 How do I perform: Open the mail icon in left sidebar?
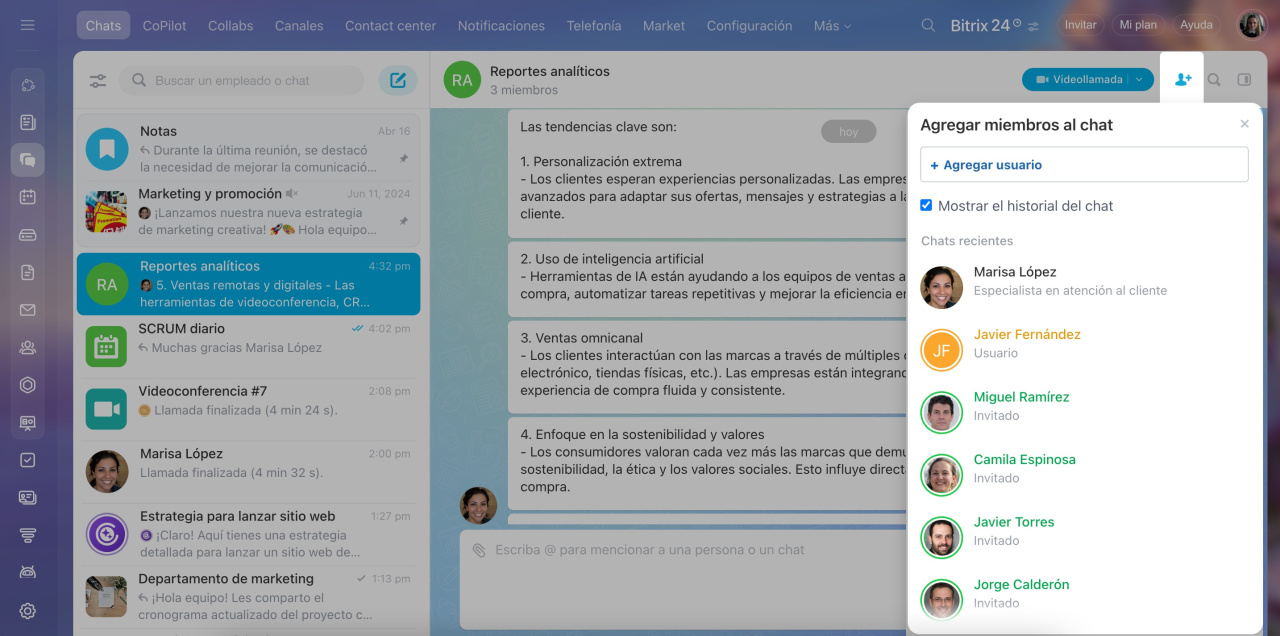(28, 310)
